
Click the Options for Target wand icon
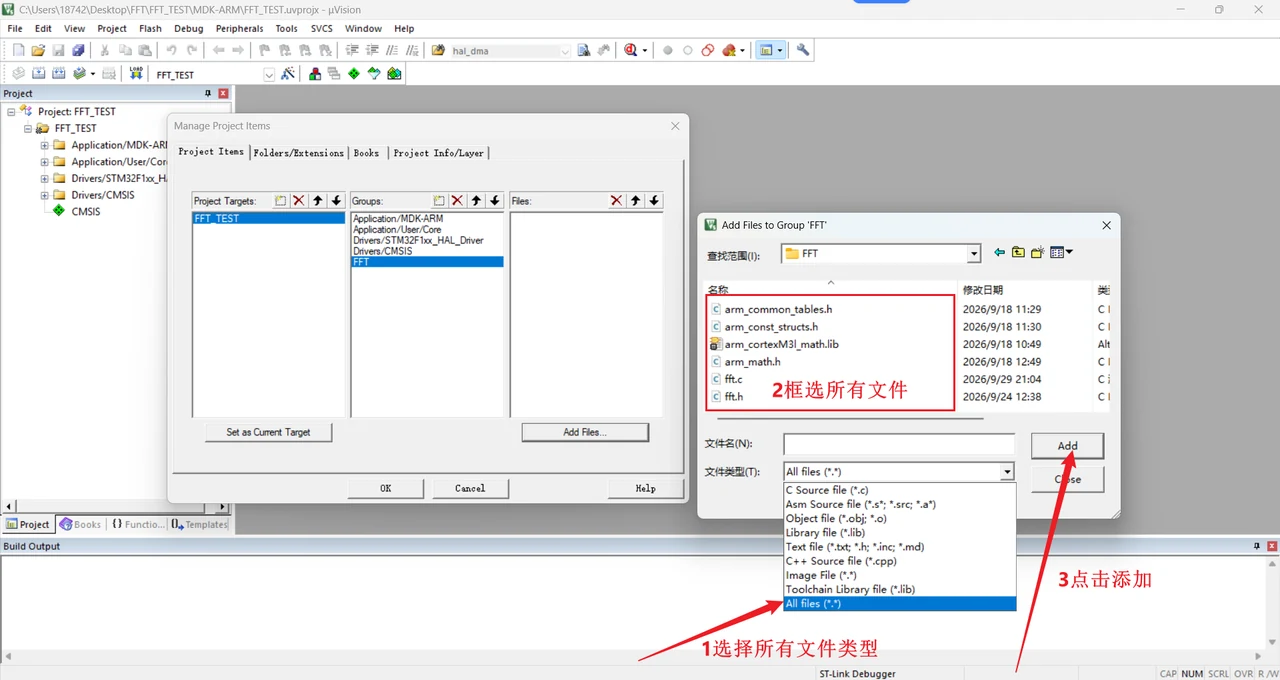click(x=288, y=74)
